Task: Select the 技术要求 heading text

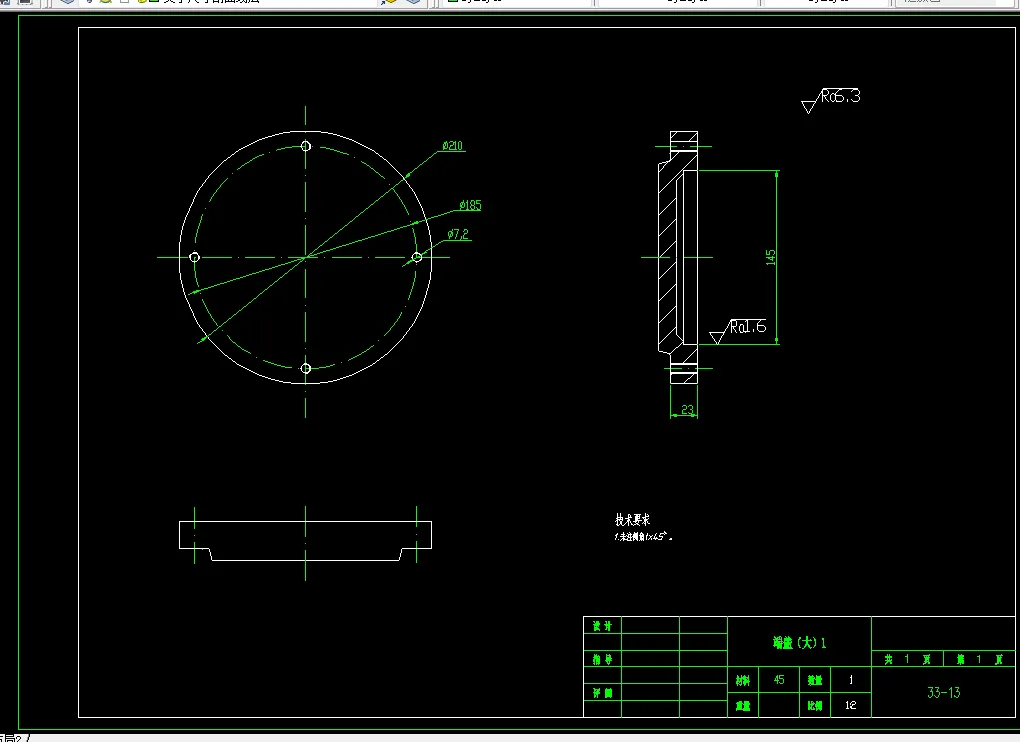Action: coord(632,520)
